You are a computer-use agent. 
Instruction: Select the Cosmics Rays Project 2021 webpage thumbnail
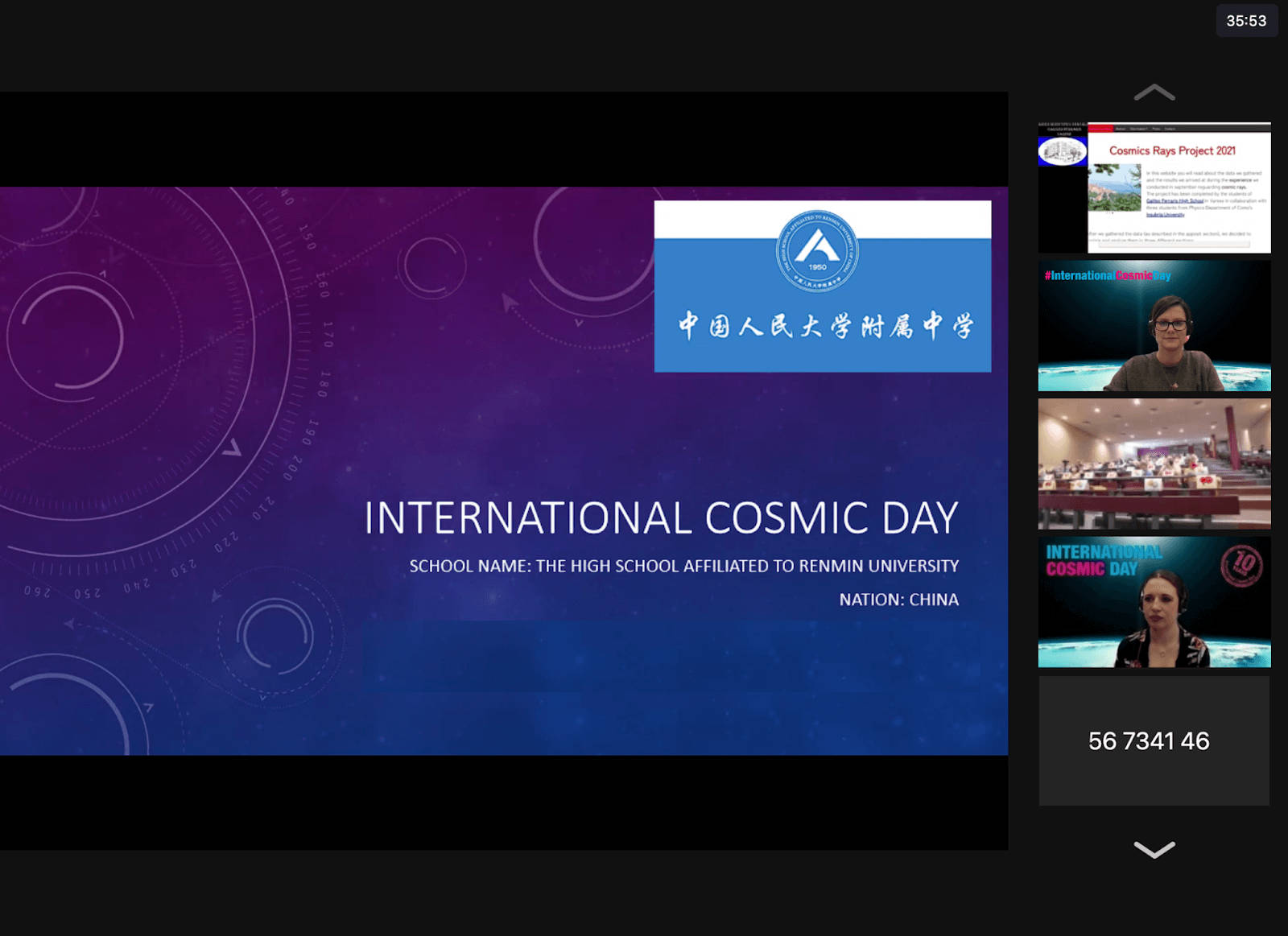point(1154,187)
